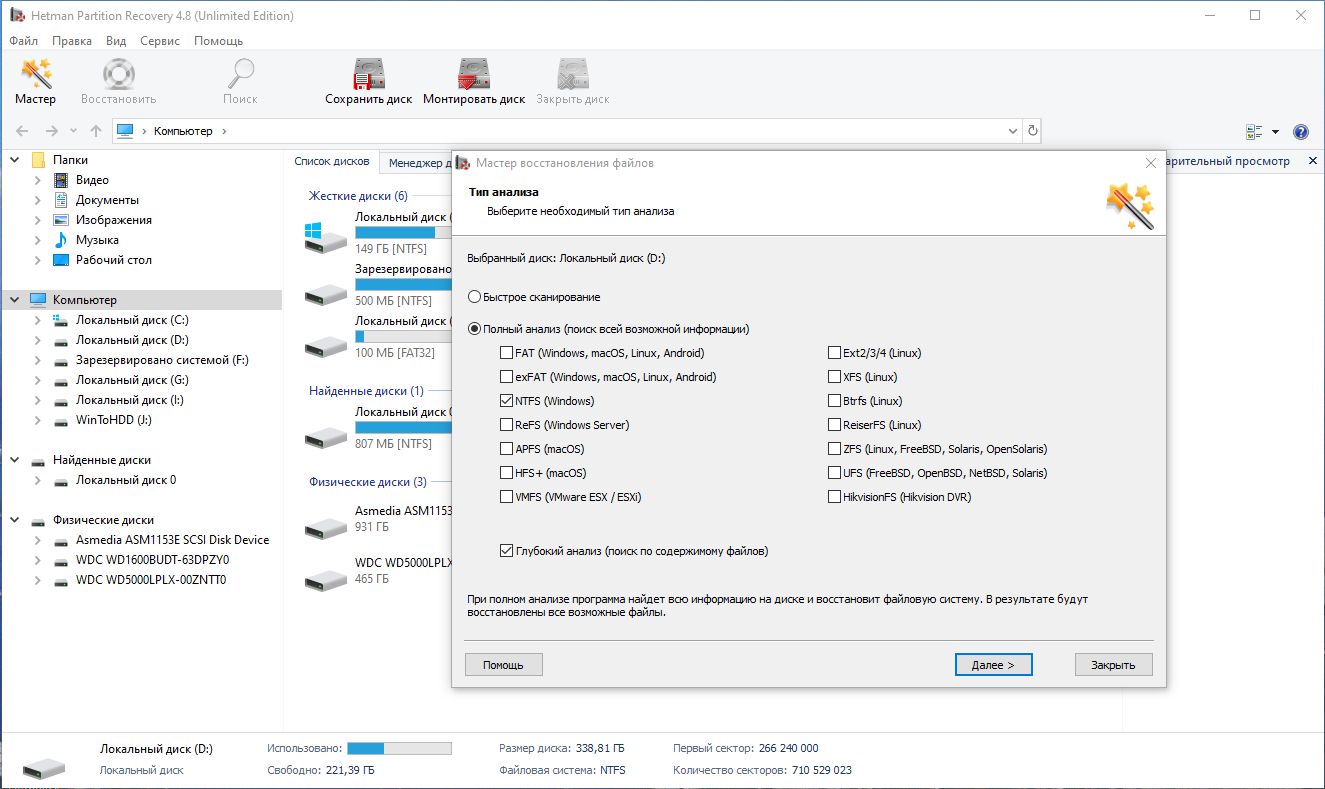Select Полный анализ radio option
The height and width of the screenshot is (789, 1325).
[x=474, y=329]
